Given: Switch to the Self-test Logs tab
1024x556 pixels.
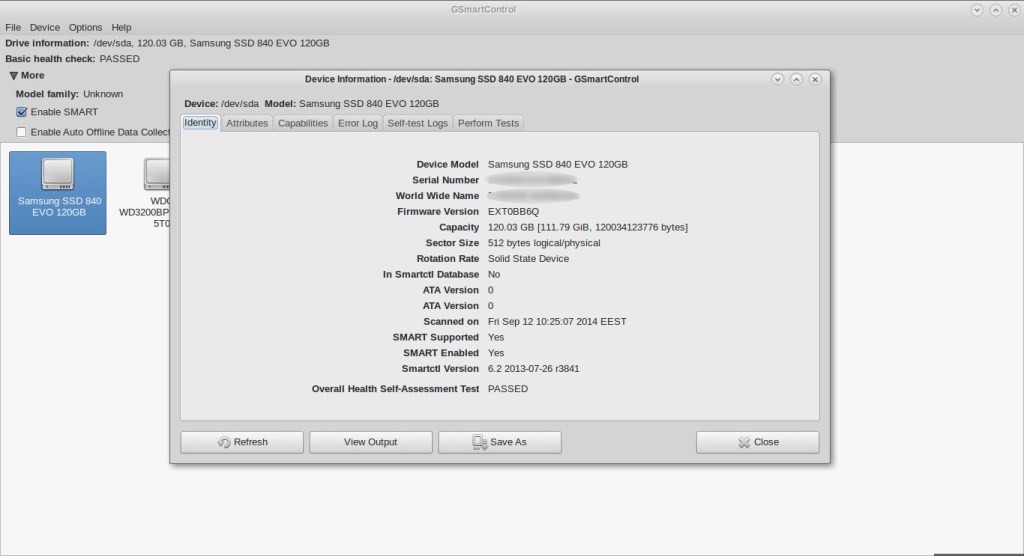Looking at the screenshot, I should (417, 123).
